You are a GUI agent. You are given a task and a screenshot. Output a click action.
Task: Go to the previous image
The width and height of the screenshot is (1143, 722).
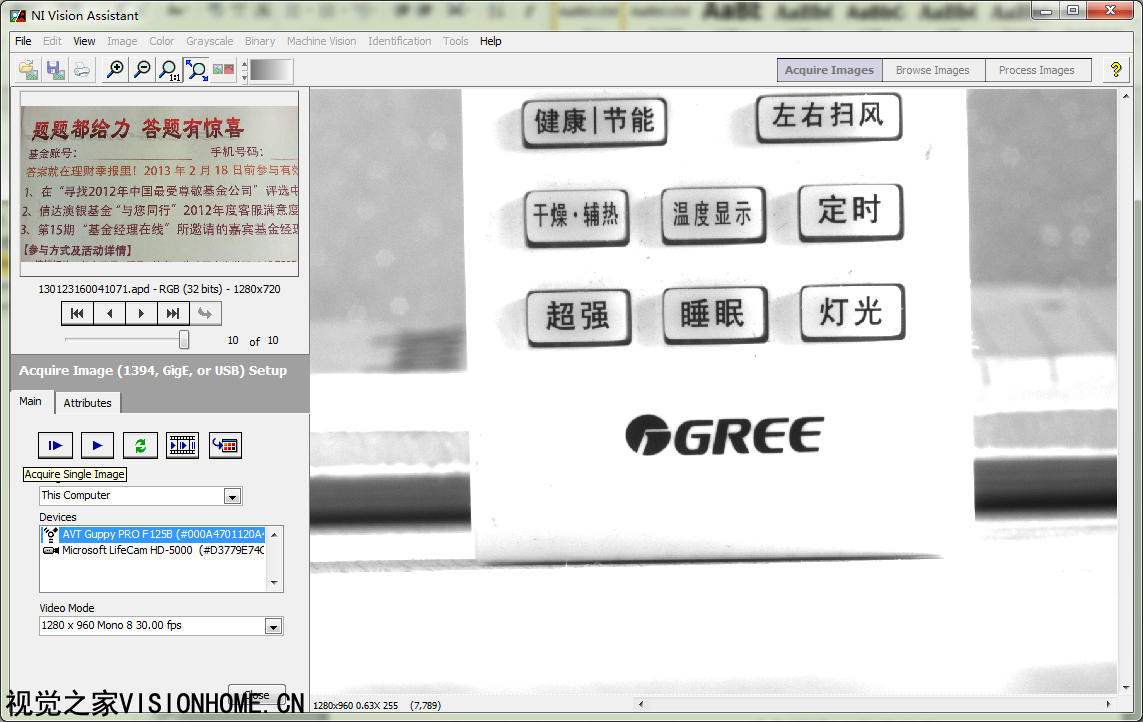point(109,314)
